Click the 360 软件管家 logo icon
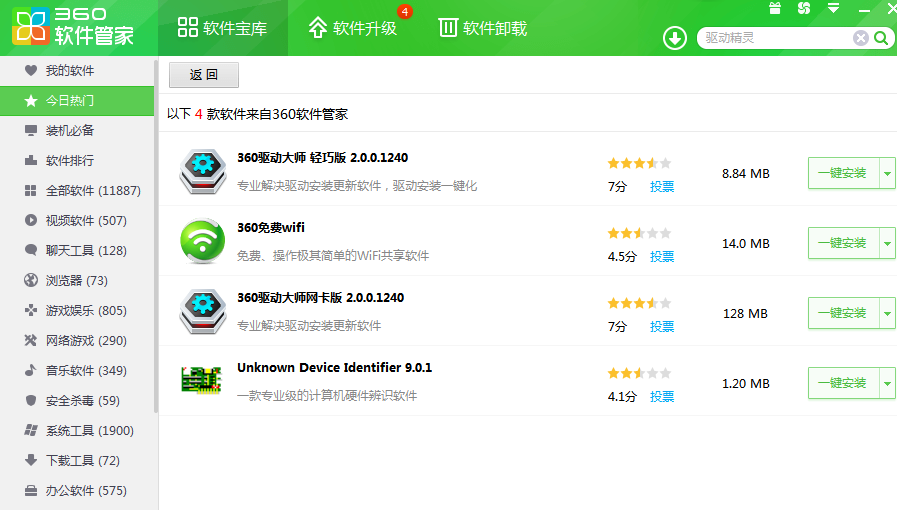The width and height of the screenshot is (897, 510). pyautogui.click(x=30, y=26)
